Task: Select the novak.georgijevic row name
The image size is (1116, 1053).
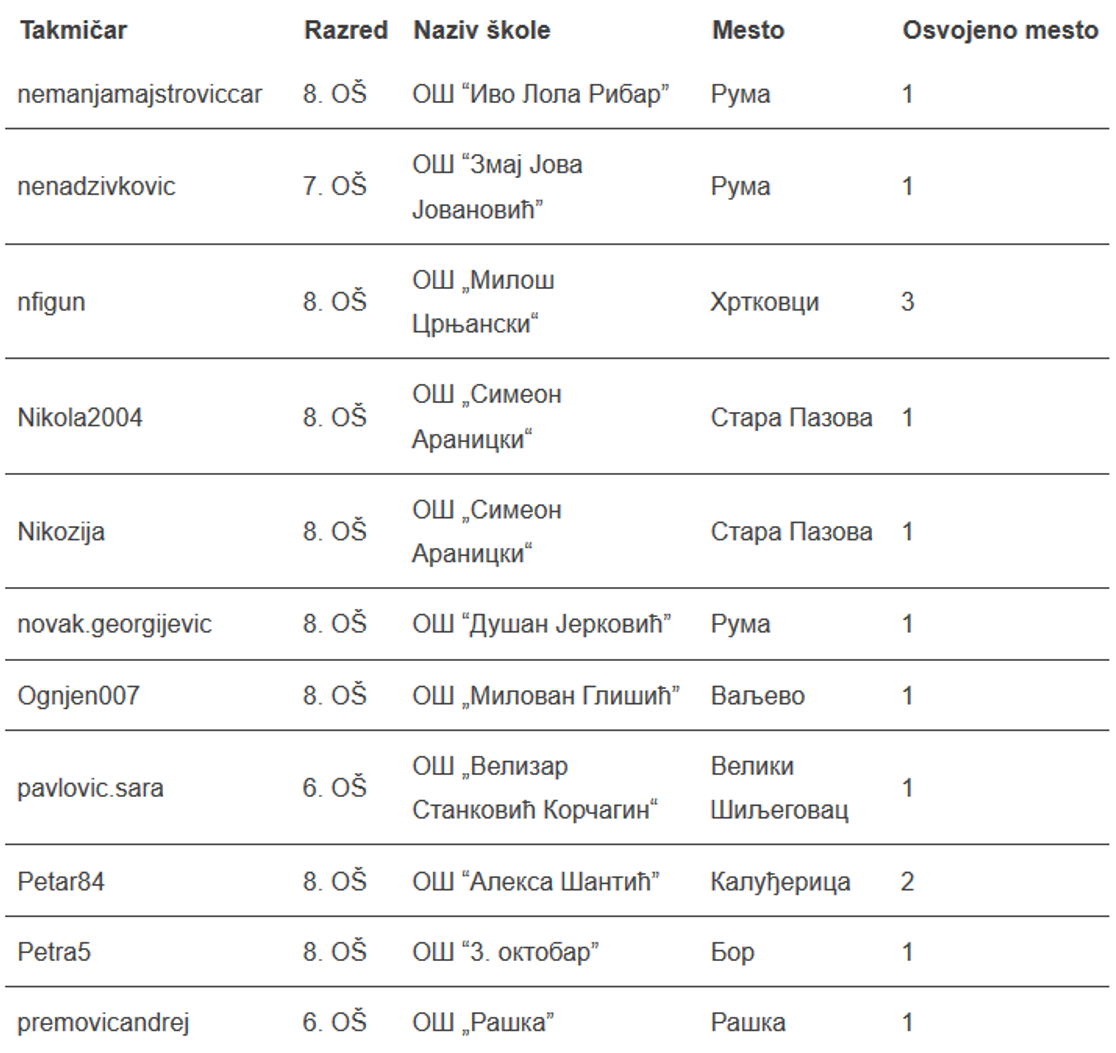Action: (x=114, y=625)
